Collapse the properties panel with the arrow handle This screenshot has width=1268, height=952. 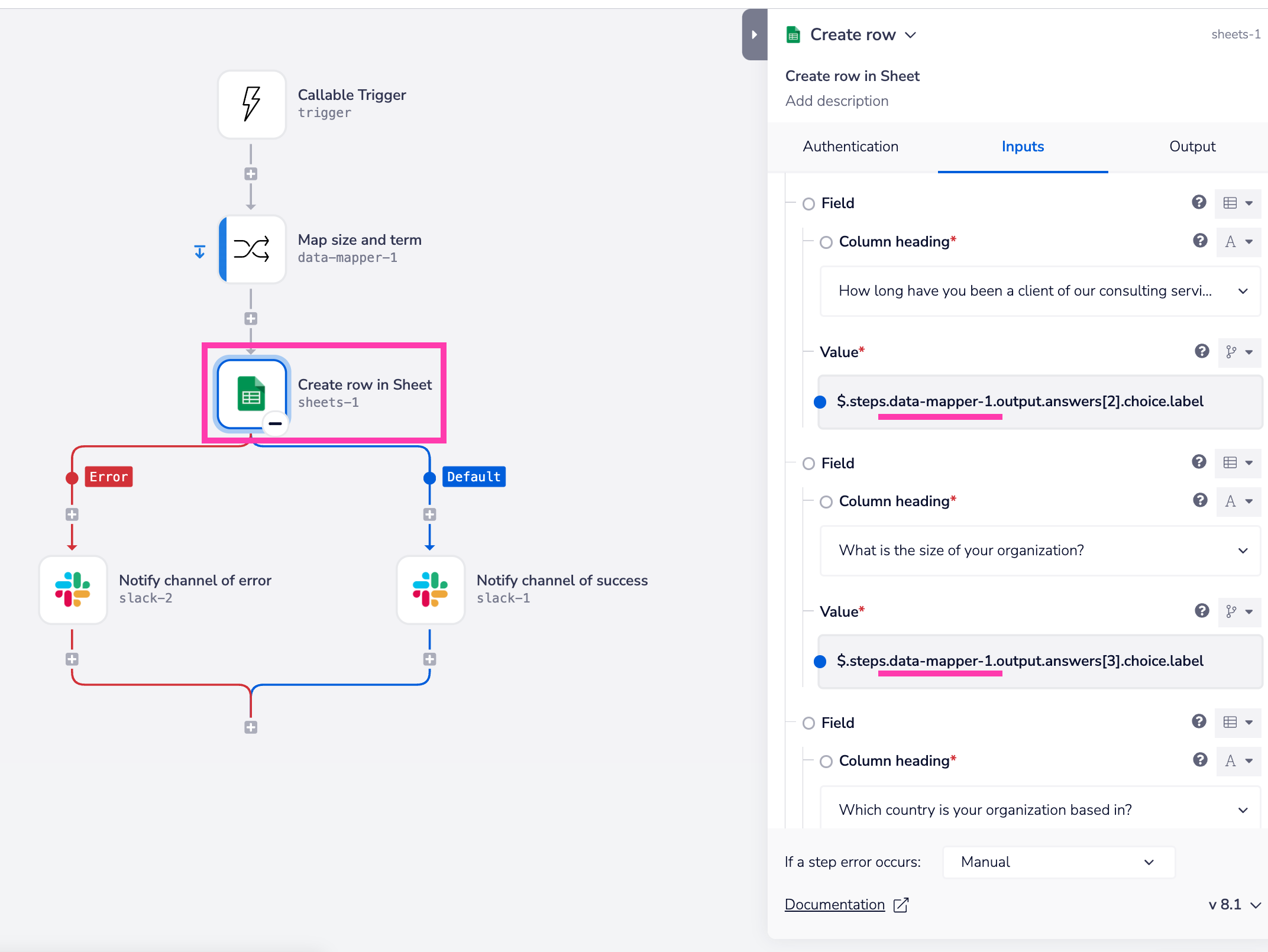pos(754,34)
